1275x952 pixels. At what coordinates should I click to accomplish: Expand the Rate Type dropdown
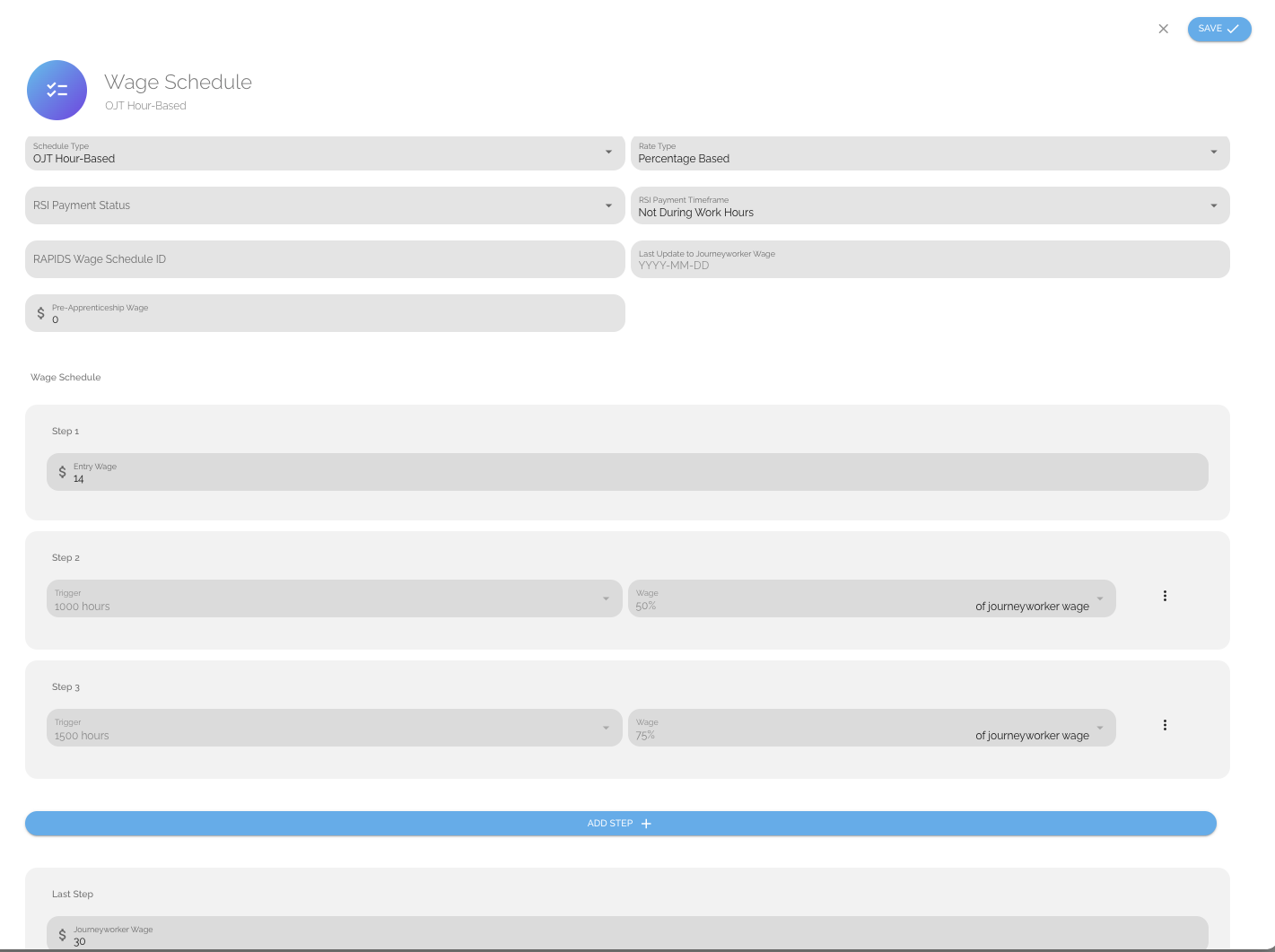1213,152
